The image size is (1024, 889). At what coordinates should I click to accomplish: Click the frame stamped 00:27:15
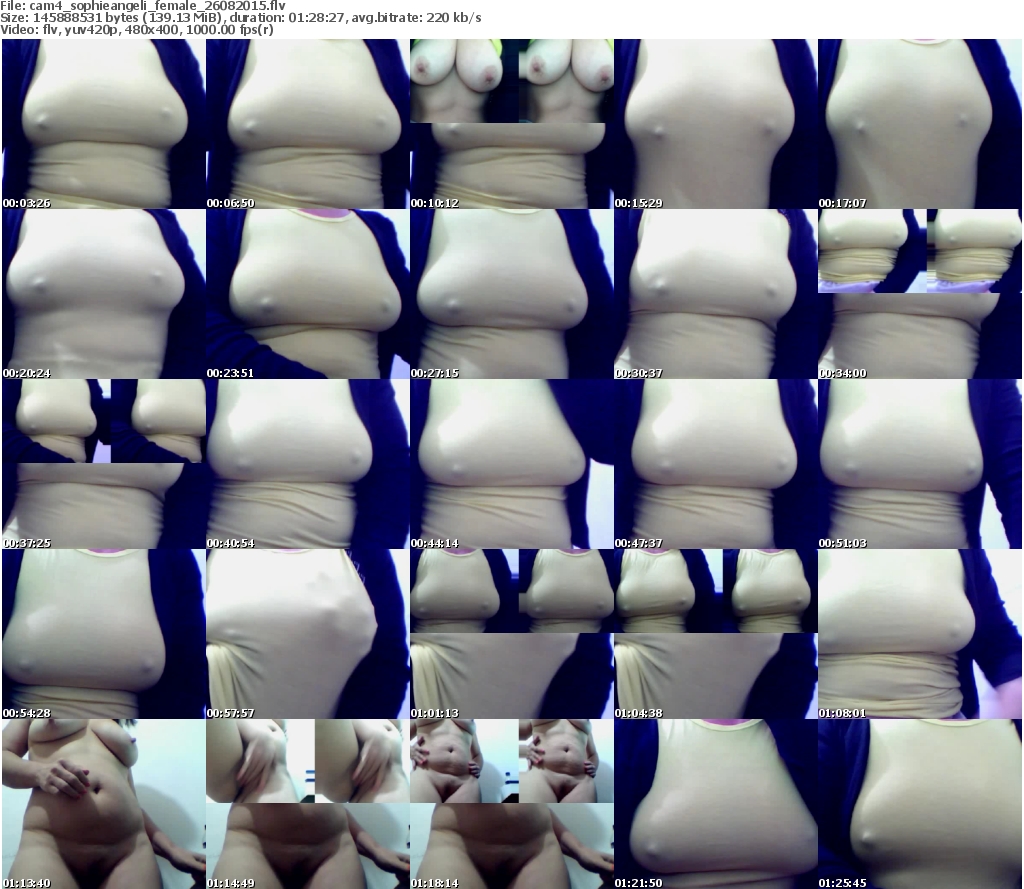[x=512, y=294]
